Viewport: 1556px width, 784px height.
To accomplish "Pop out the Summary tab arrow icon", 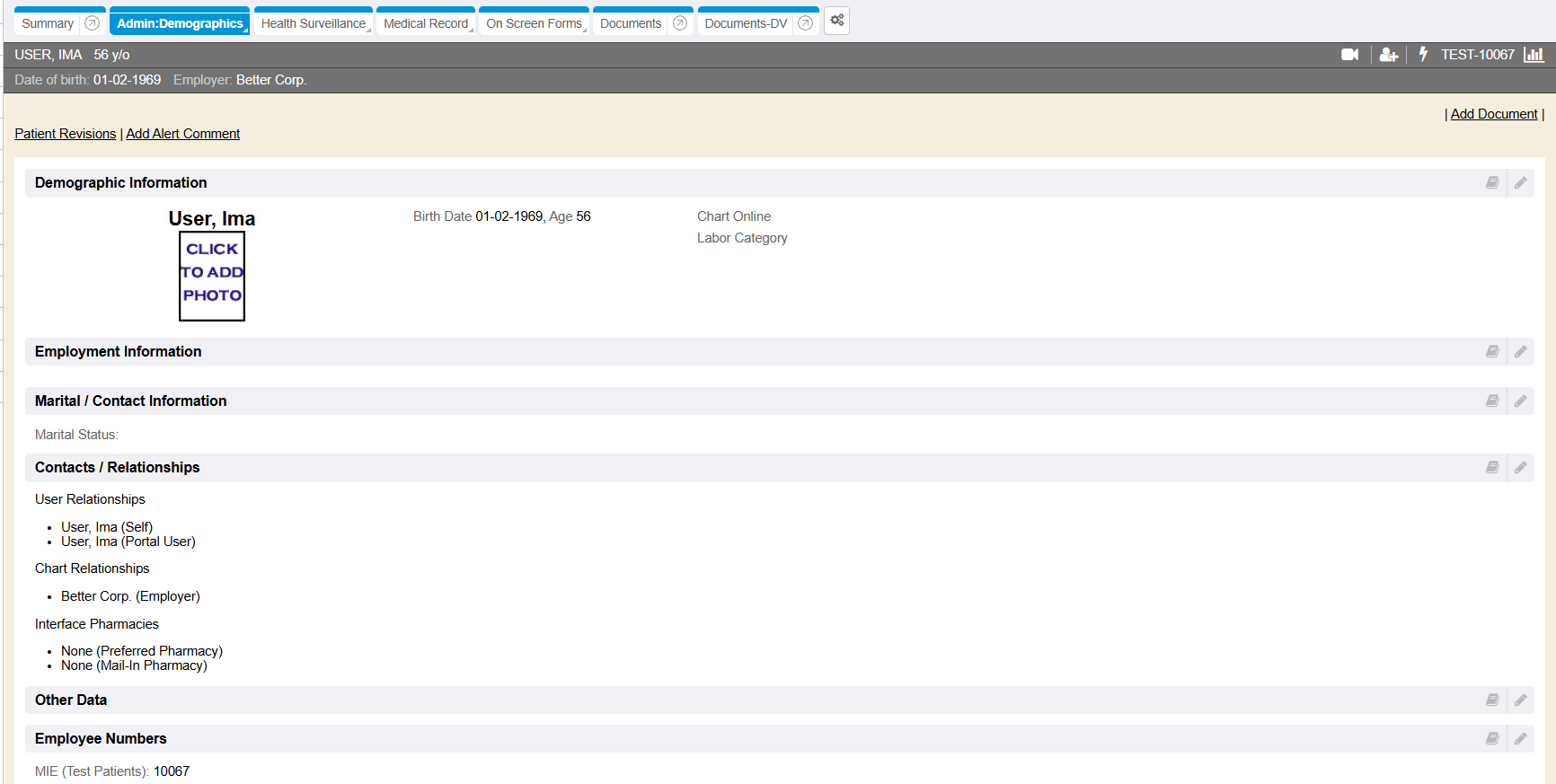I will point(92,23).
